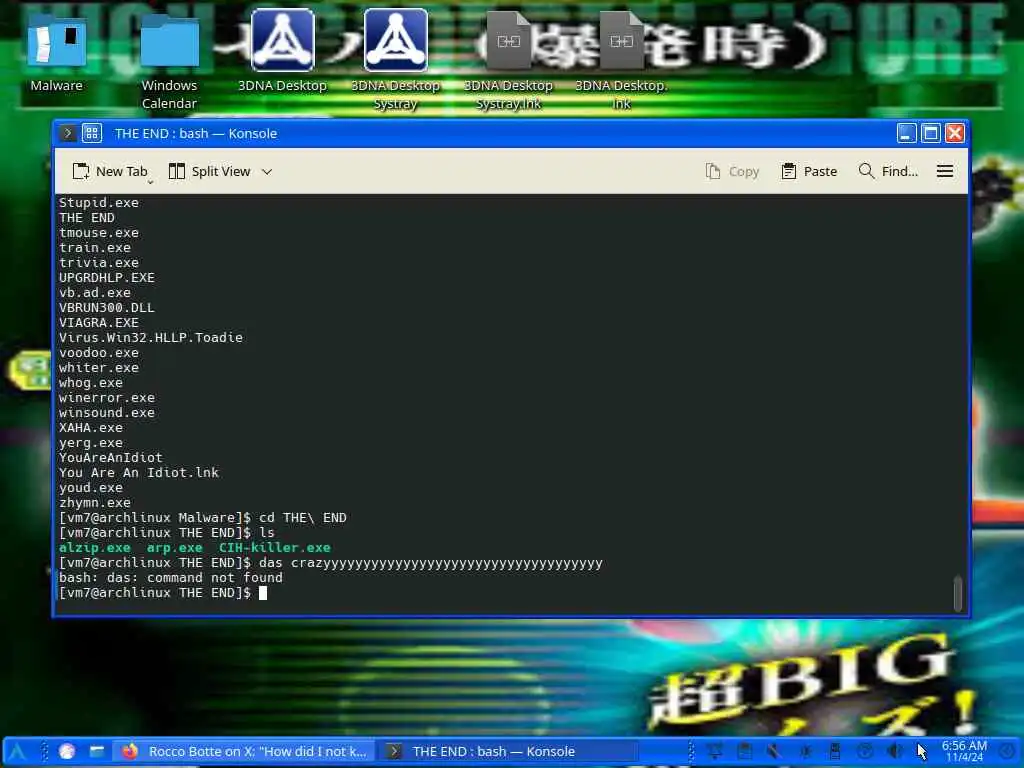Click 'bash: das: command not found' line
The width and height of the screenshot is (1024, 768).
tap(170, 578)
